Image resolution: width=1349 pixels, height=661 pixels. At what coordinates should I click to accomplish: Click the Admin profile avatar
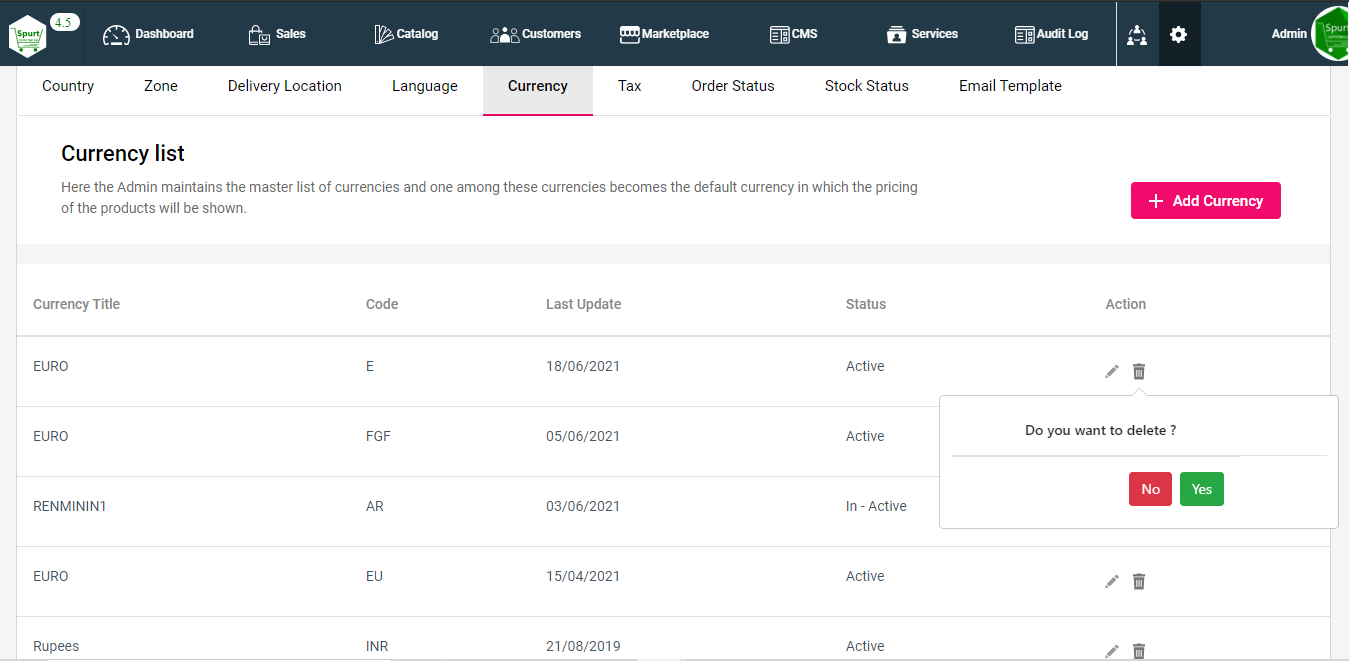pyautogui.click(x=1331, y=34)
